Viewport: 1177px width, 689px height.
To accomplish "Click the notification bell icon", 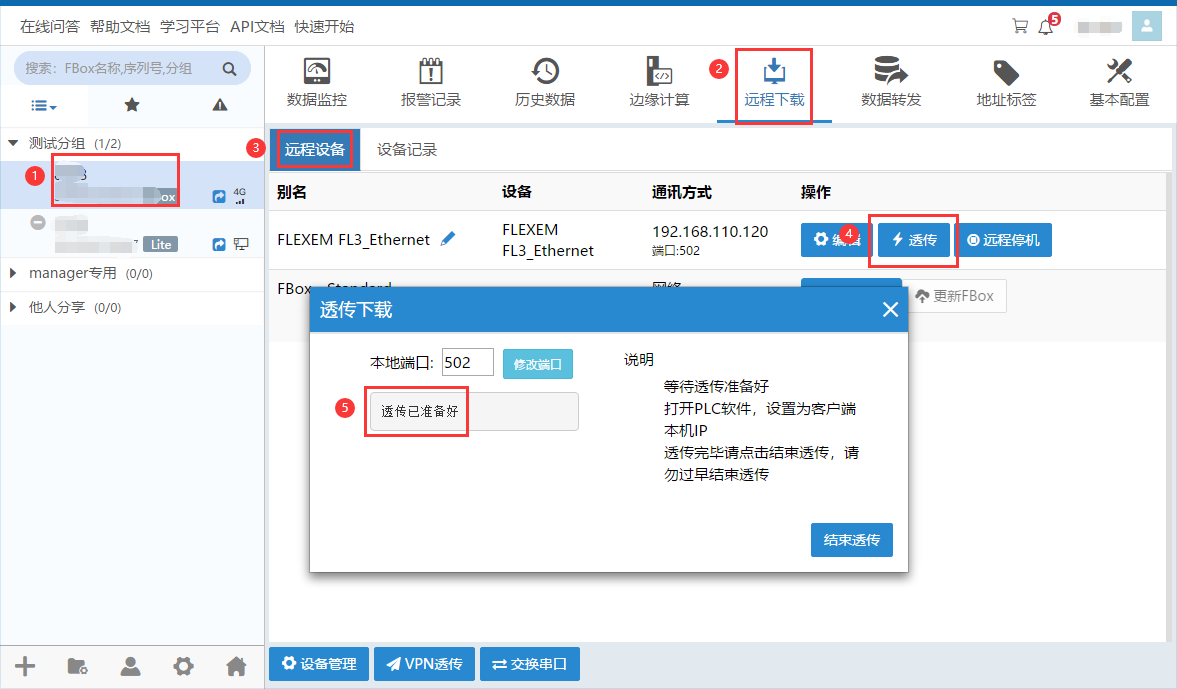I will (x=1046, y=27).
